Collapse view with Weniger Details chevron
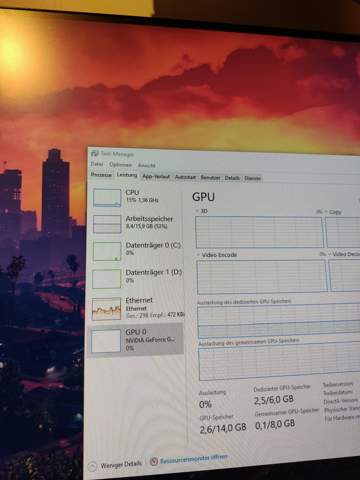 click(92, 466)
